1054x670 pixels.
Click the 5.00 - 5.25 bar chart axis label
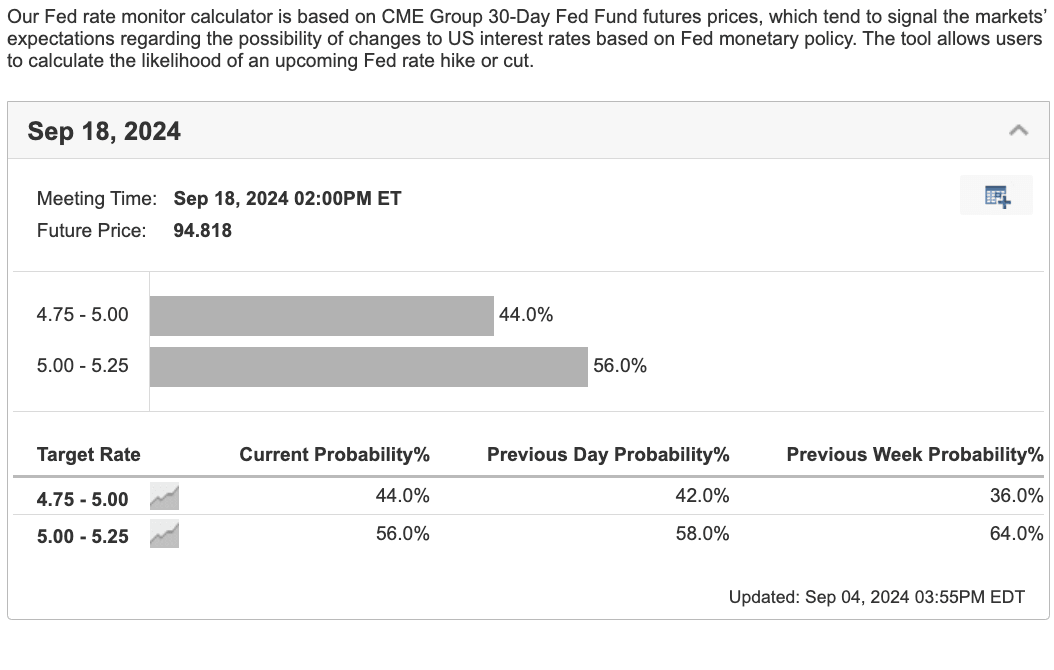click(83, 366)
